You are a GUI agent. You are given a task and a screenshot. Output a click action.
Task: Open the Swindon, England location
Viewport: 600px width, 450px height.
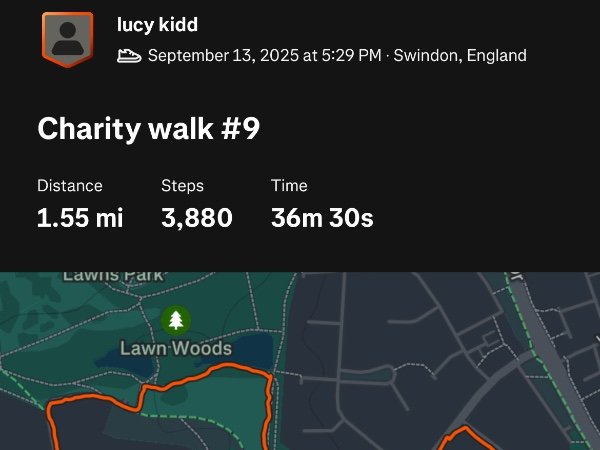pos(460,56)
